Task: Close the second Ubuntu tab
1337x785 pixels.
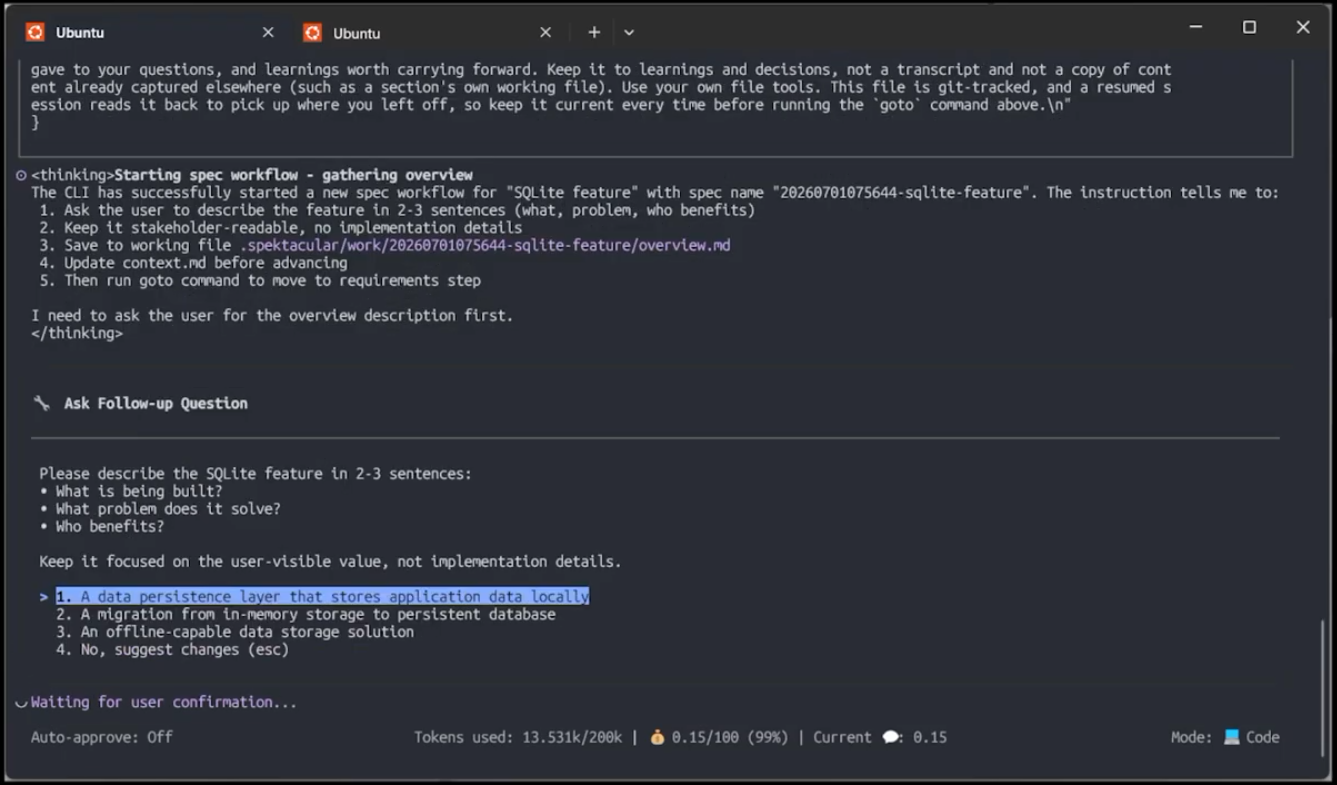Action: point(545,32)
